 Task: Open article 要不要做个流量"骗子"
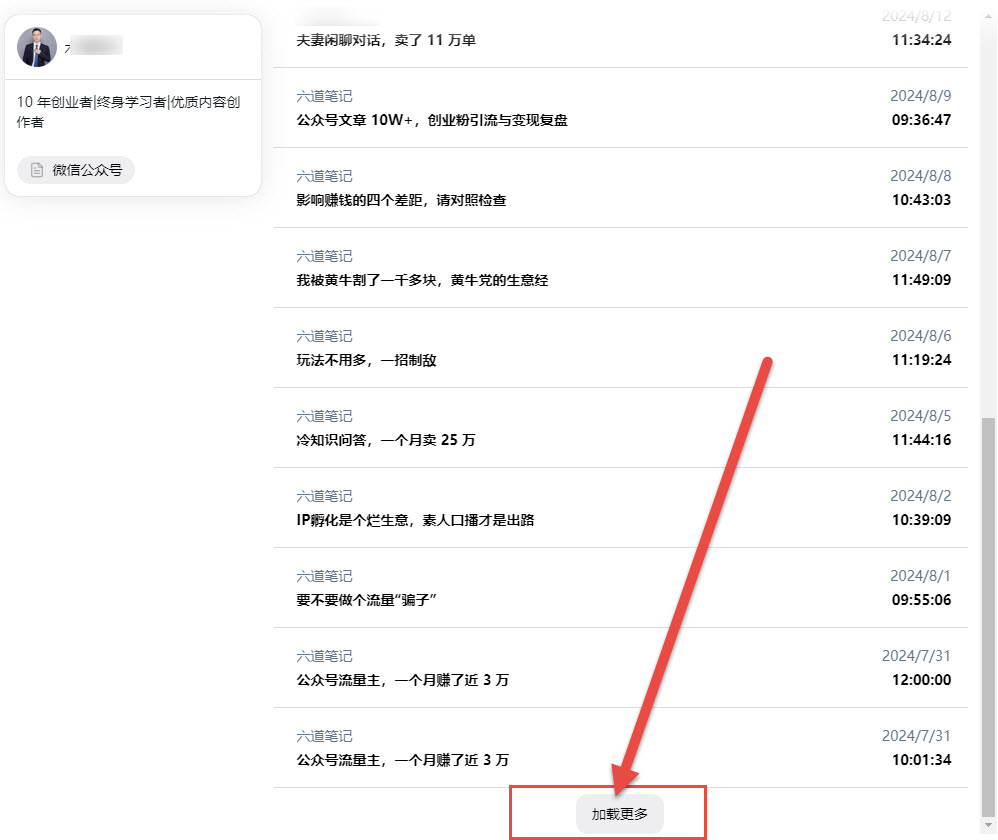368,600
